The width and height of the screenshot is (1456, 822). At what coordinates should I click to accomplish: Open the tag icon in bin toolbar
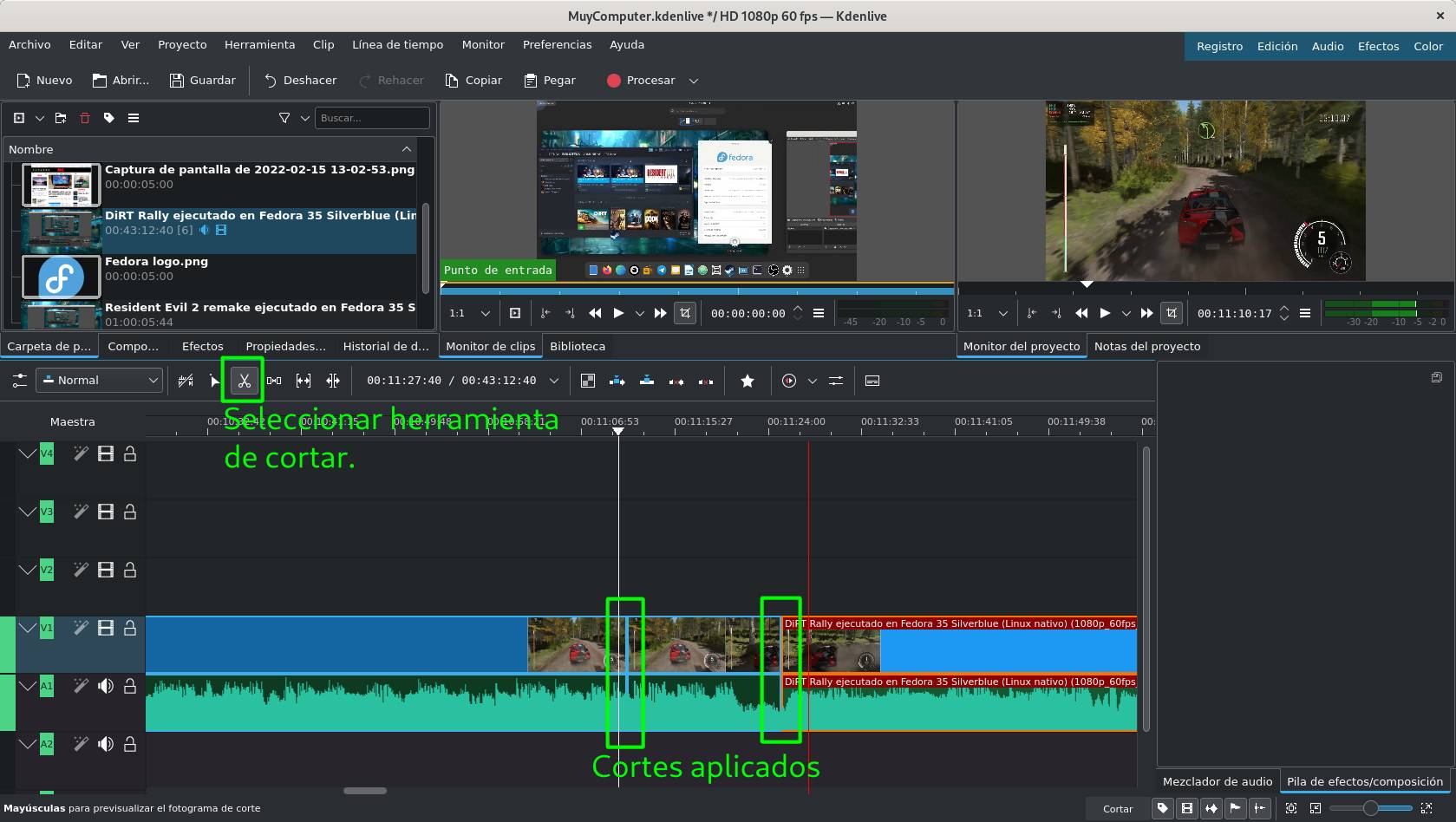(x=109, y=118)
